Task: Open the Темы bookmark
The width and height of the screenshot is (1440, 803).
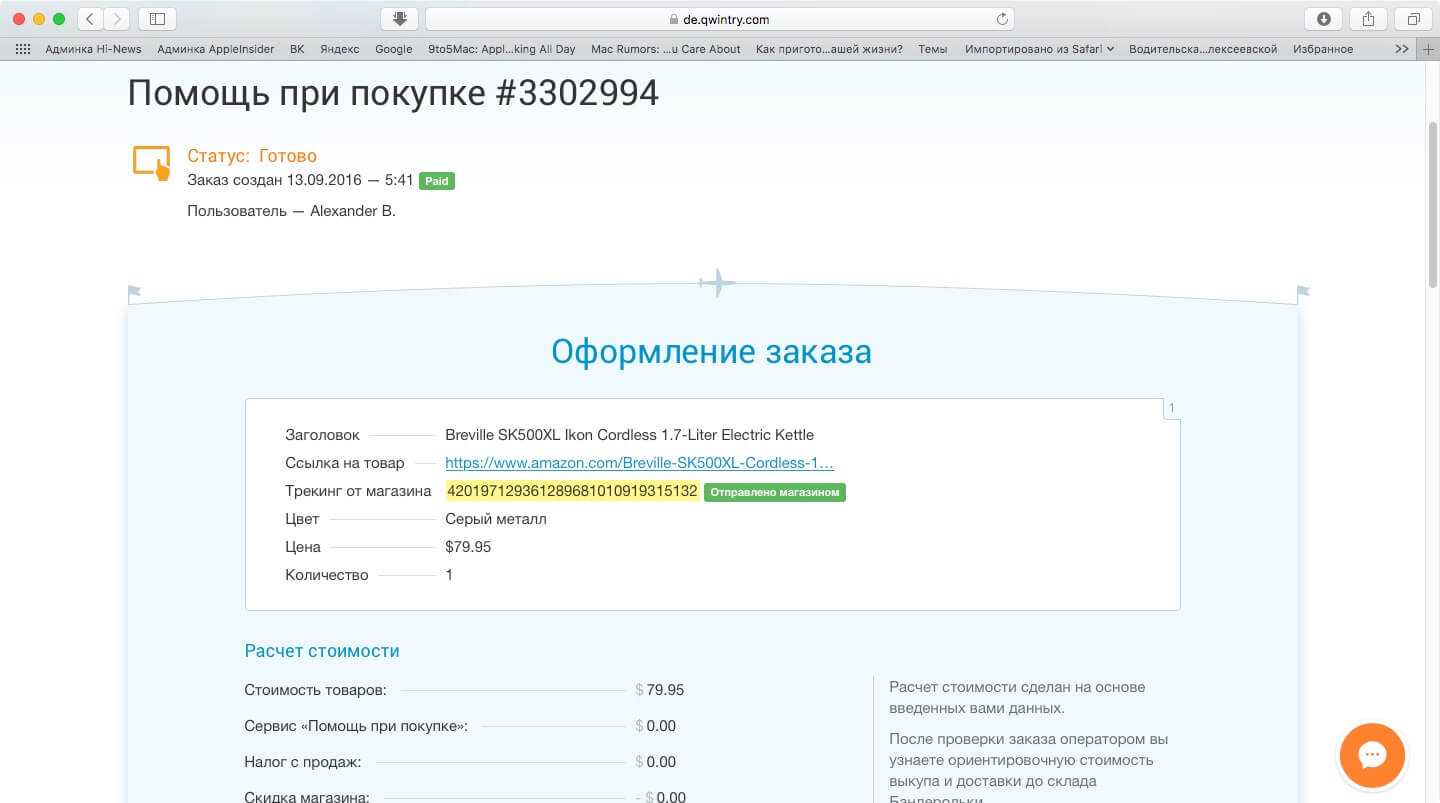Action: click(933, 49)
